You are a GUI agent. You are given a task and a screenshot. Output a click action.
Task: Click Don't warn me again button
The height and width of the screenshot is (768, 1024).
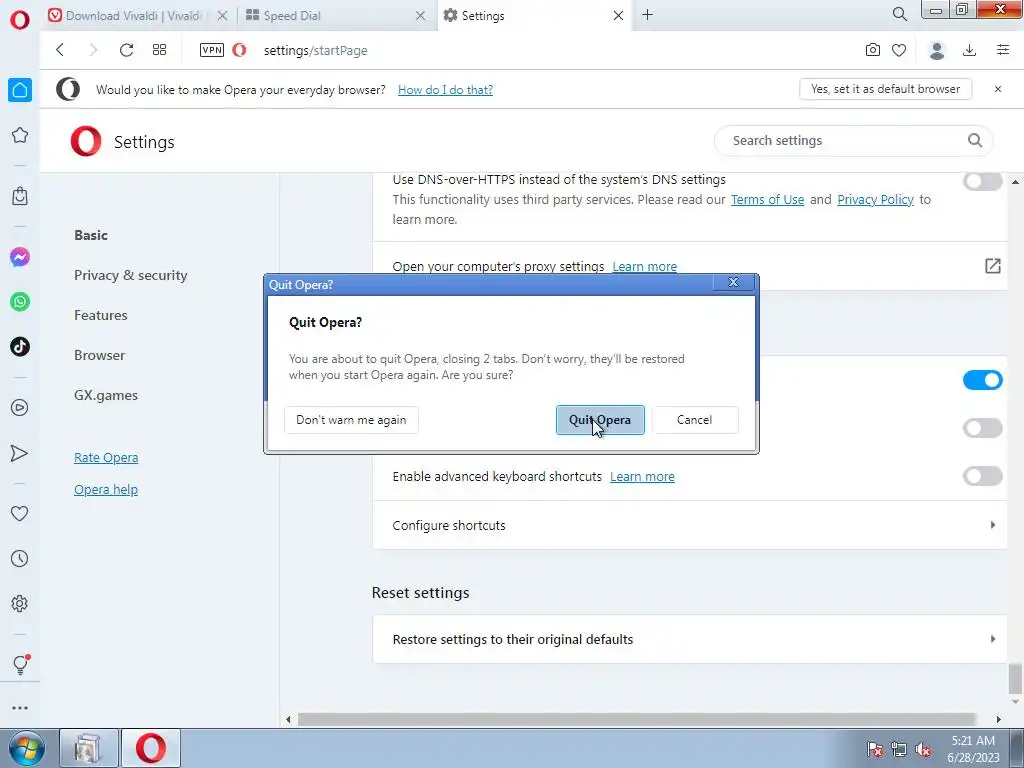tap(351, 420)
